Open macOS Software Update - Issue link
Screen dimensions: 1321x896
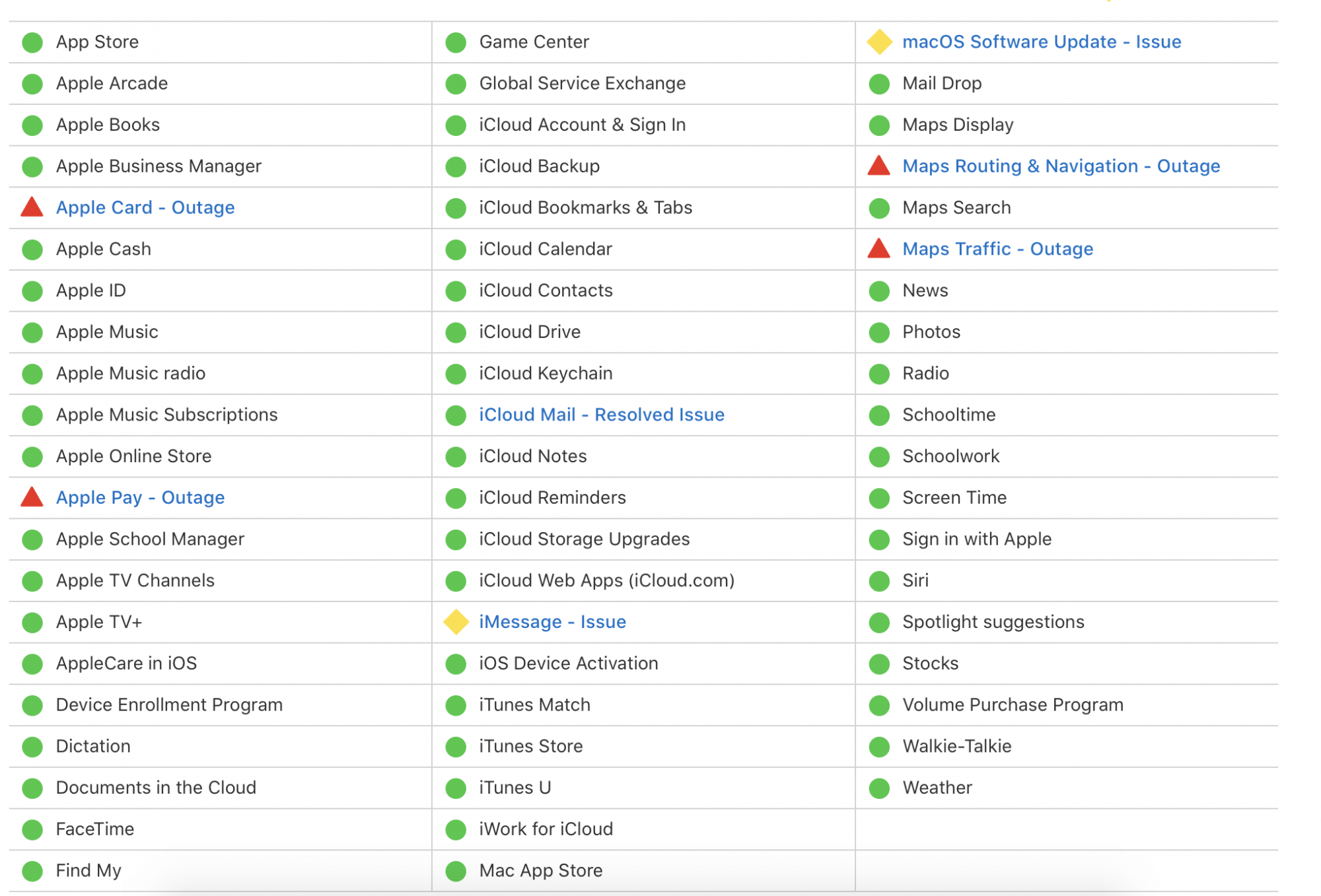[x=1042, y=42]
